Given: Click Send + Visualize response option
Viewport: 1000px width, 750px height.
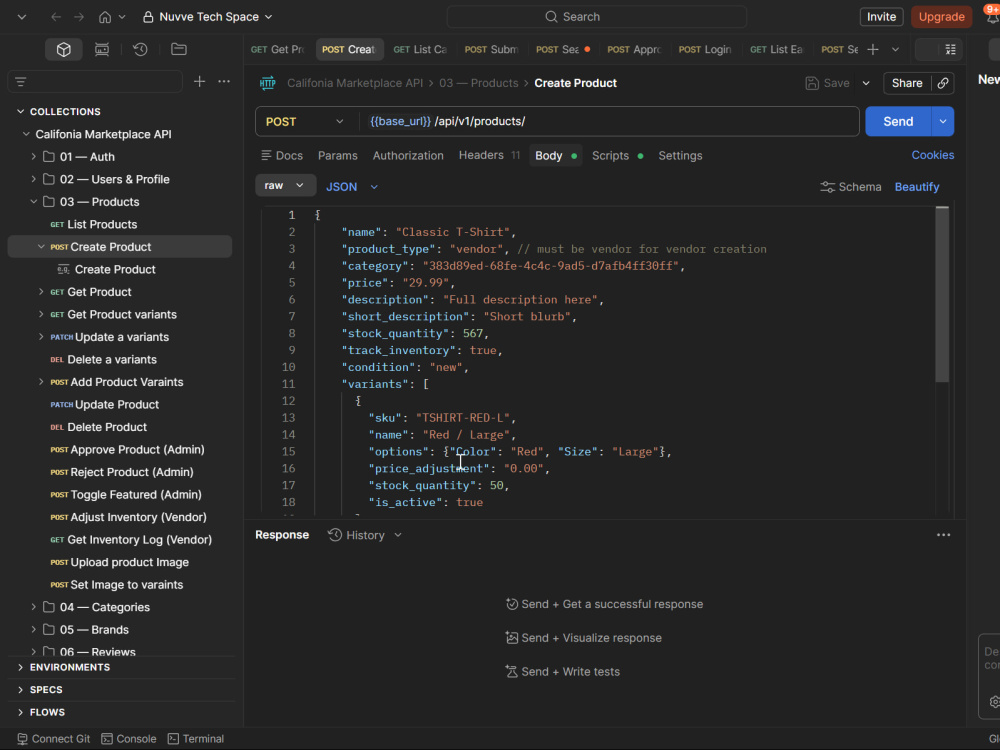Looking at the screenshot, I should 584,638.
